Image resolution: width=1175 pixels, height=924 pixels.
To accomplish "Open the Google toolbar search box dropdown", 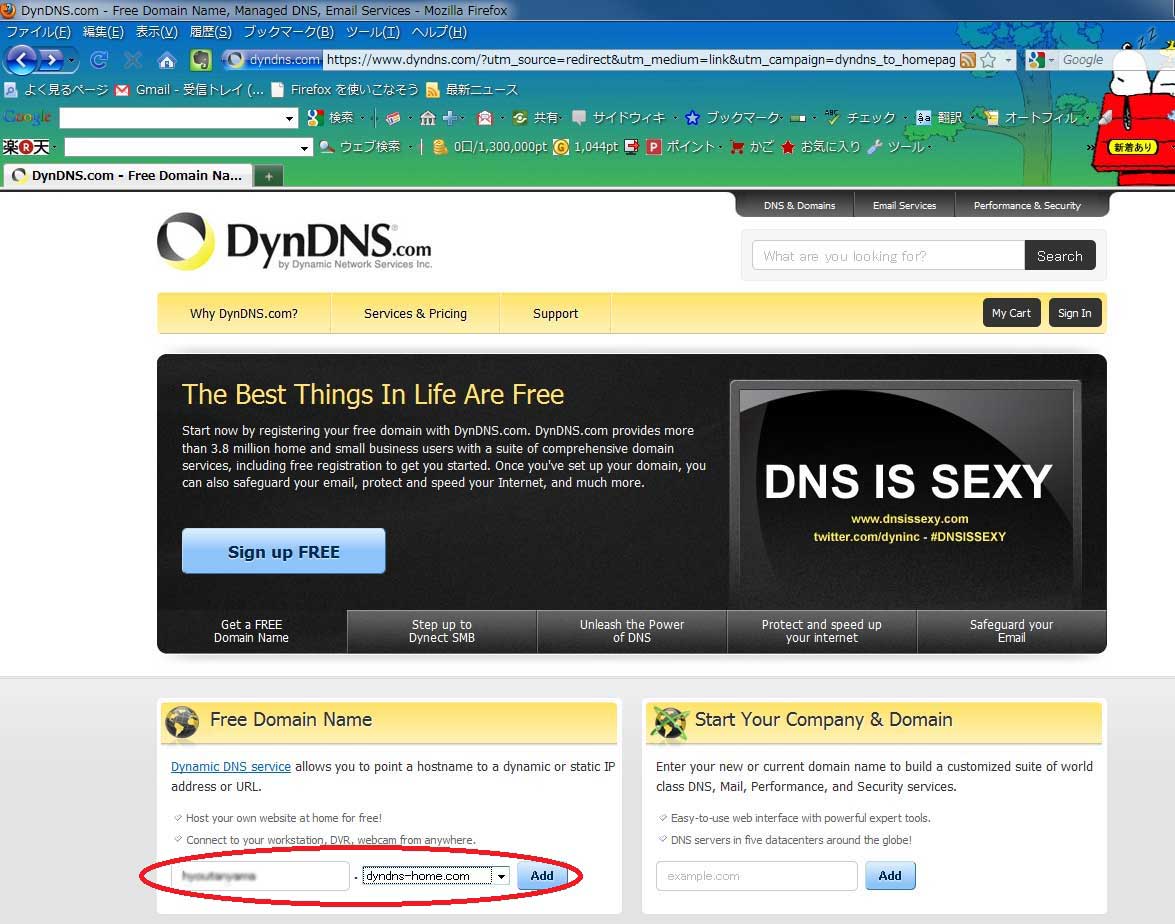I will pyautogui.click(x=290, y=119).
